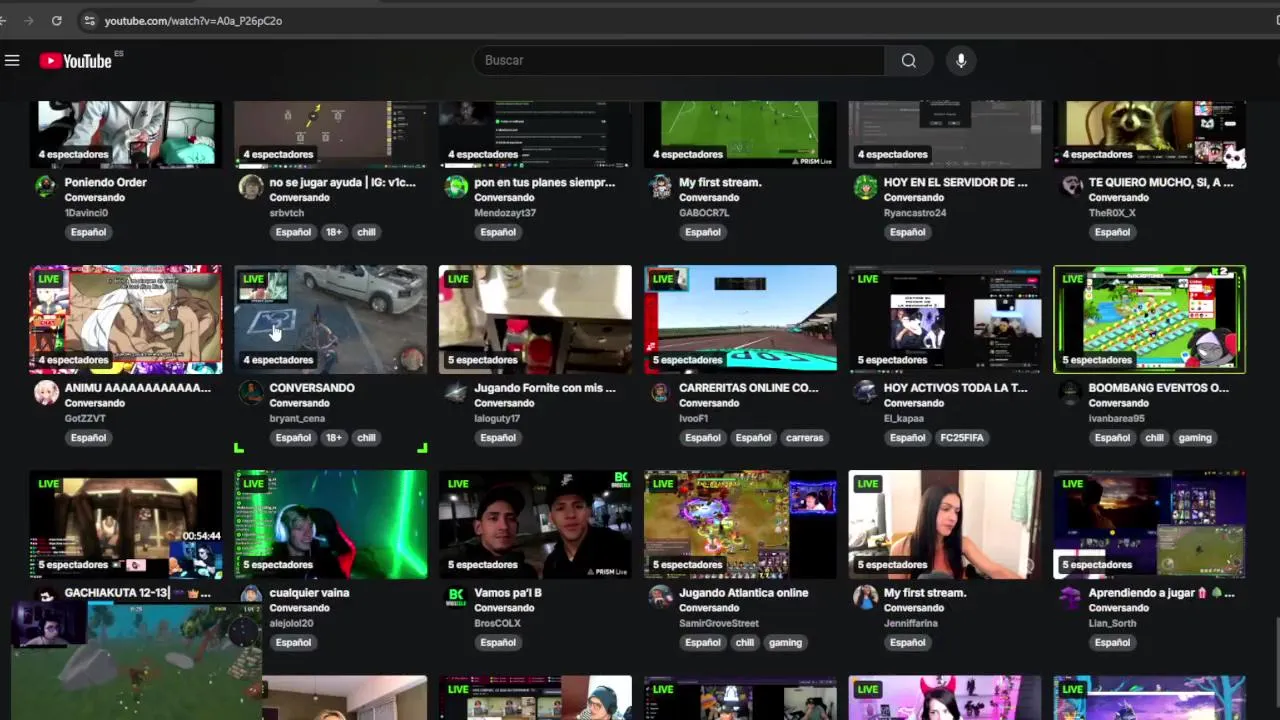Open laloguty17 channel avatar
The height and width of the screenshot is (720, 1280).
[x=456, y=392]
